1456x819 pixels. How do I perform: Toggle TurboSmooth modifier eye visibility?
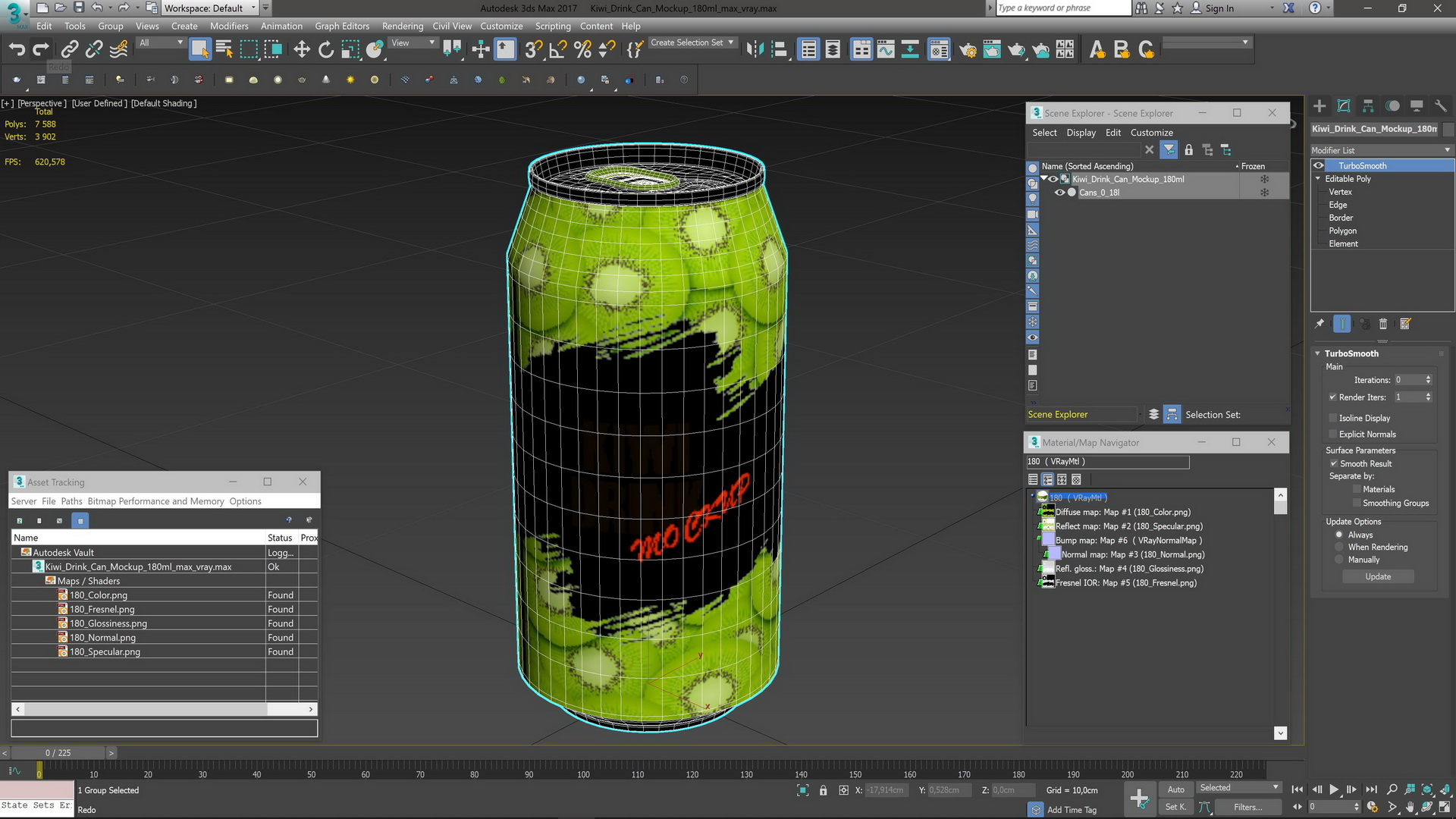pos(1319,165)
